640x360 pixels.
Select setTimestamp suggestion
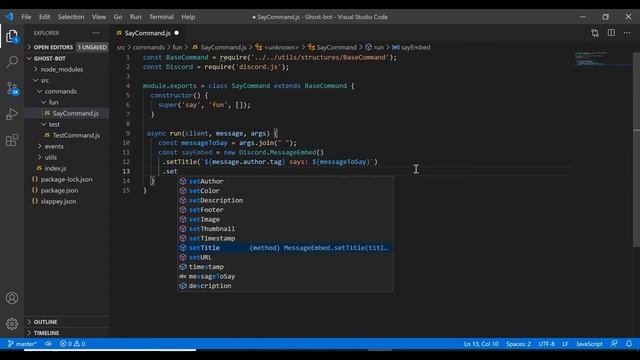pyautogui.click(x=285, y=238)
